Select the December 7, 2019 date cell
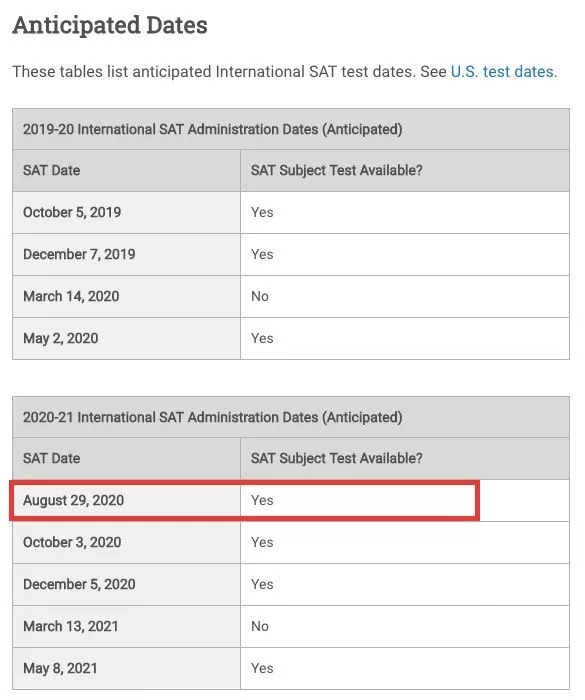 tap(126, 254)
